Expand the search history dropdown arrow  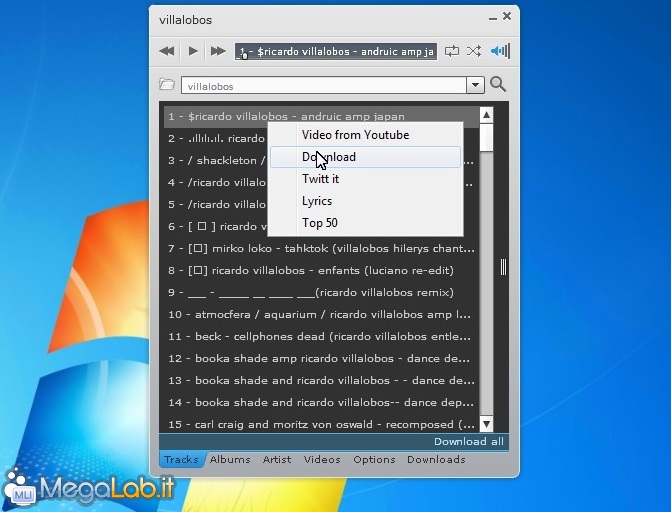[475, 85]
